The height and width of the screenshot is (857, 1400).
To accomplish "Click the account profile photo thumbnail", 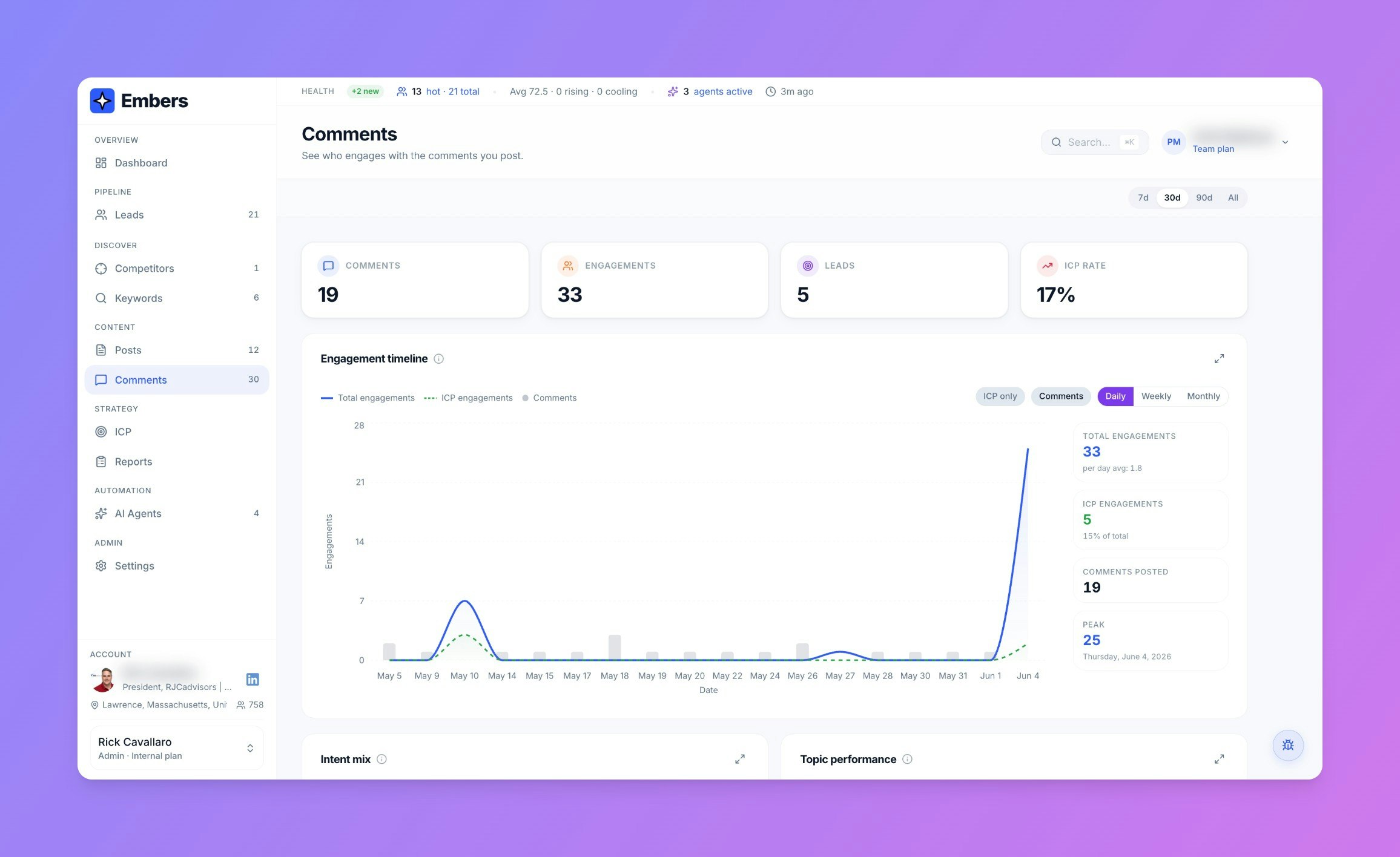I will tap(104, 680).
